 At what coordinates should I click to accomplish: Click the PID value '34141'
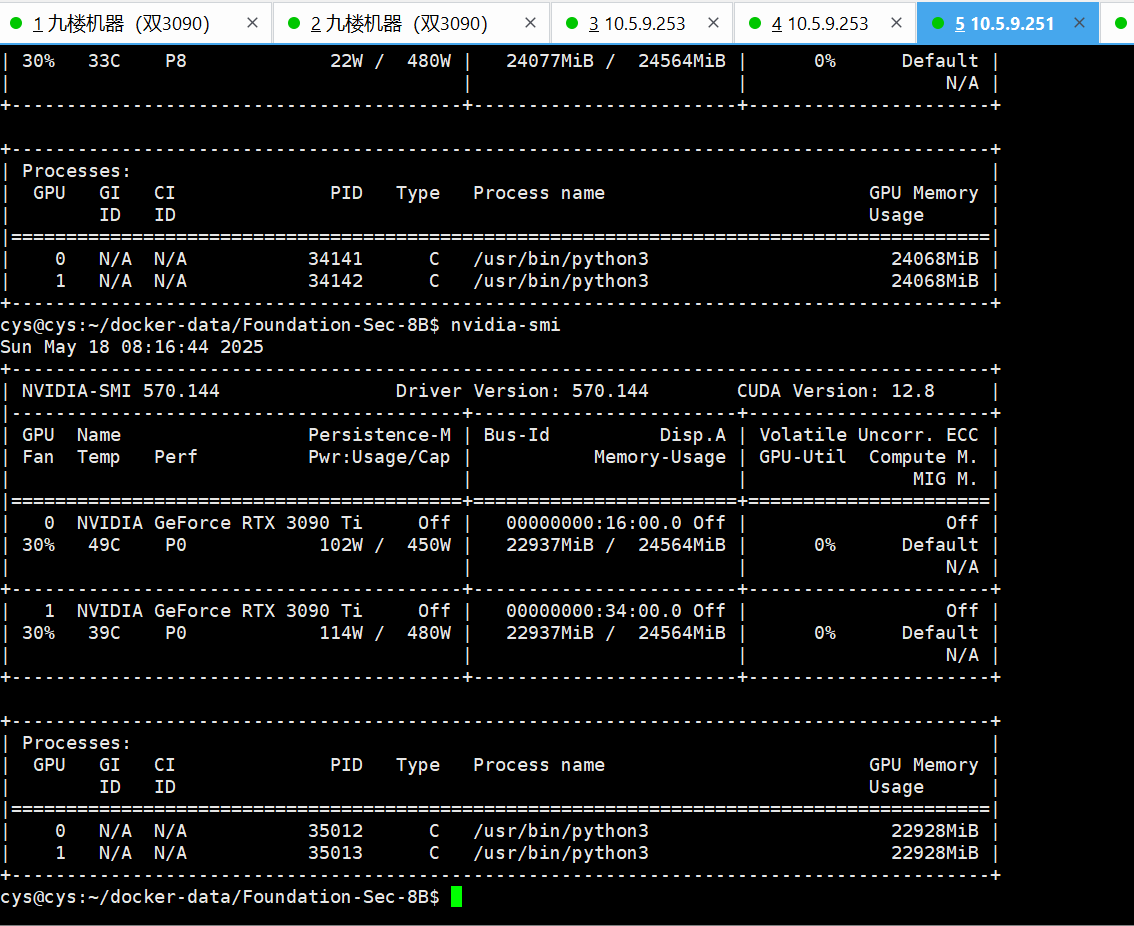336,259
